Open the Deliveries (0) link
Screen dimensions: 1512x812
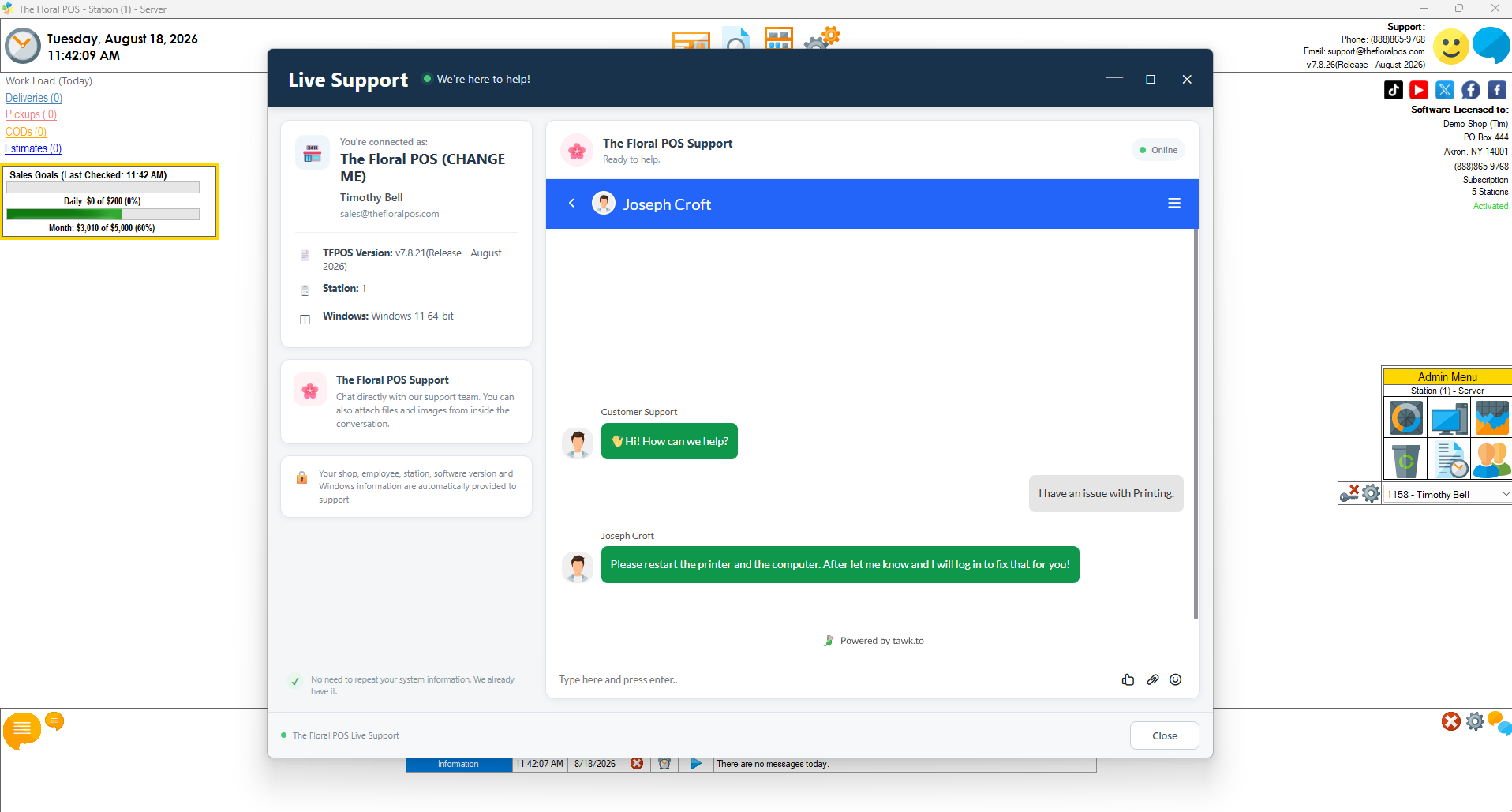(34, 98)
